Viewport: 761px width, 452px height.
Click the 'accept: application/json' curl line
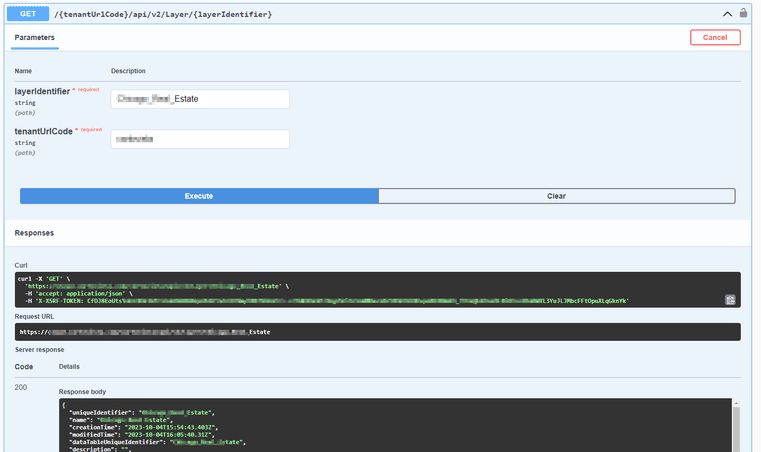[79, 294]
